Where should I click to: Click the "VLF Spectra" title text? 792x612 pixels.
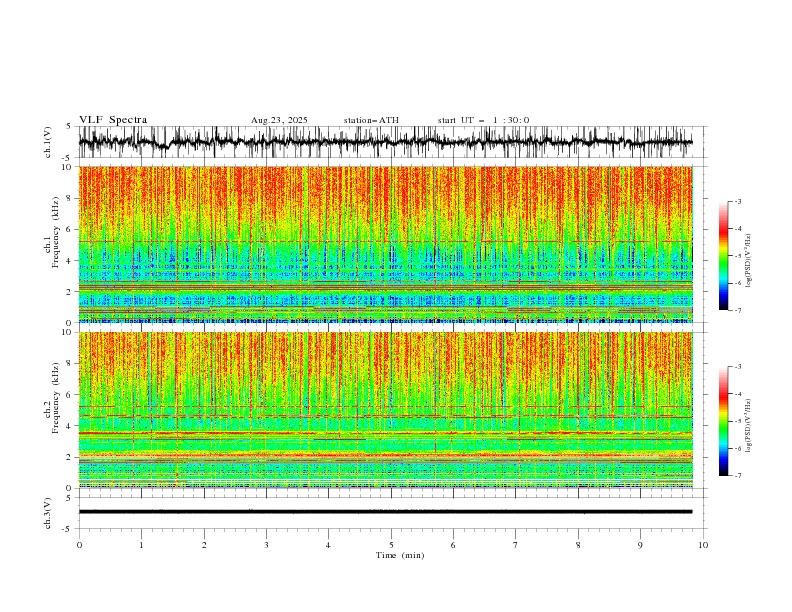tap(113, 120)
